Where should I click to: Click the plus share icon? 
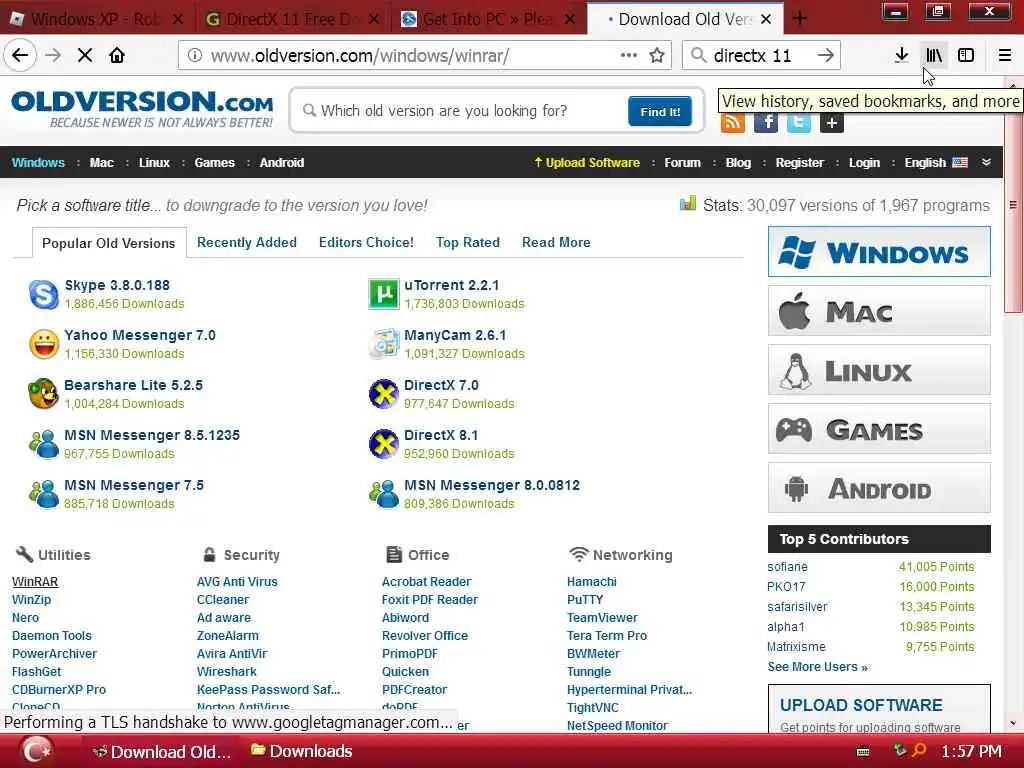click(x=831, y=122)
